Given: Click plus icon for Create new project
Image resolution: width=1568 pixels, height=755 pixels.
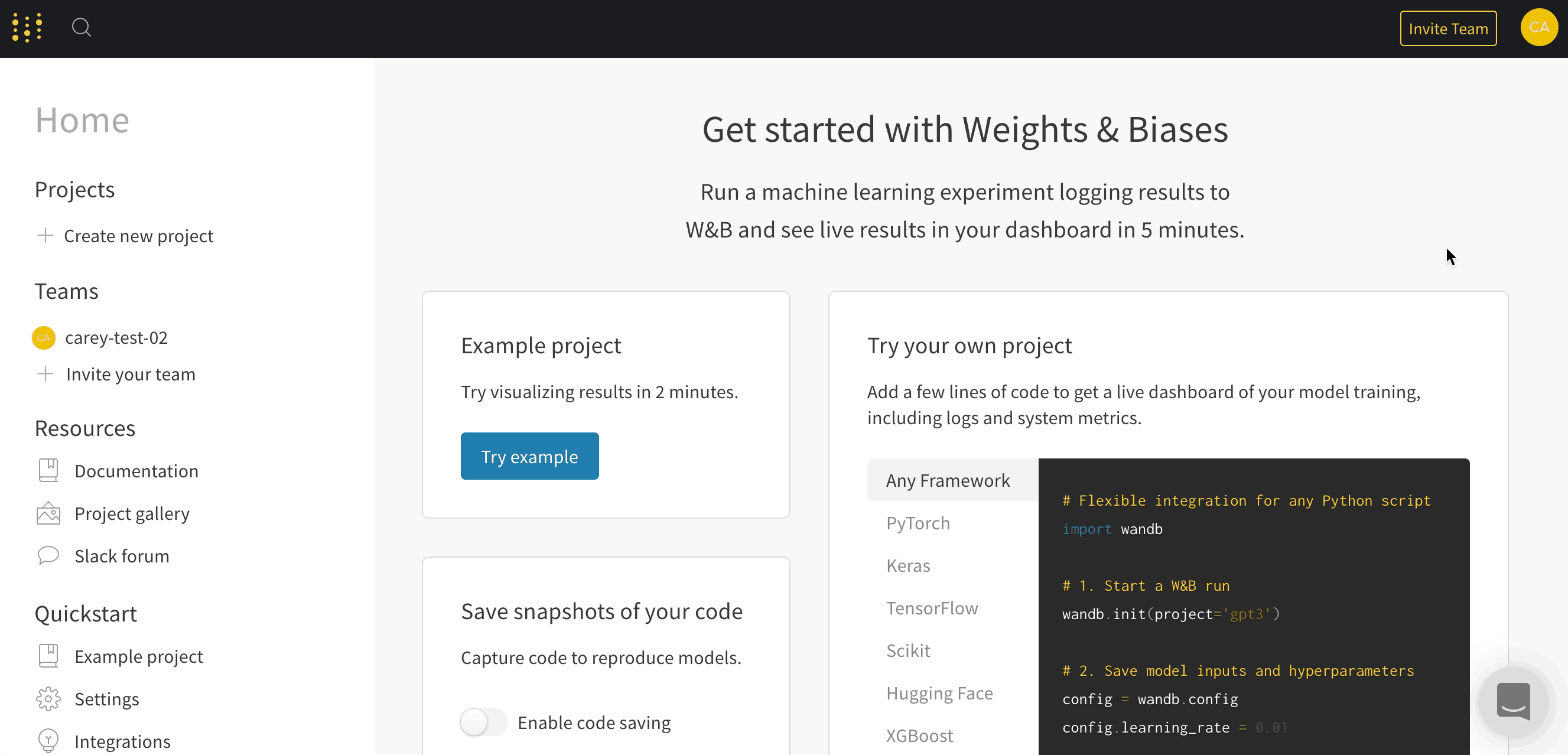Looking at the screenshot, I should (x=45, y=236).
